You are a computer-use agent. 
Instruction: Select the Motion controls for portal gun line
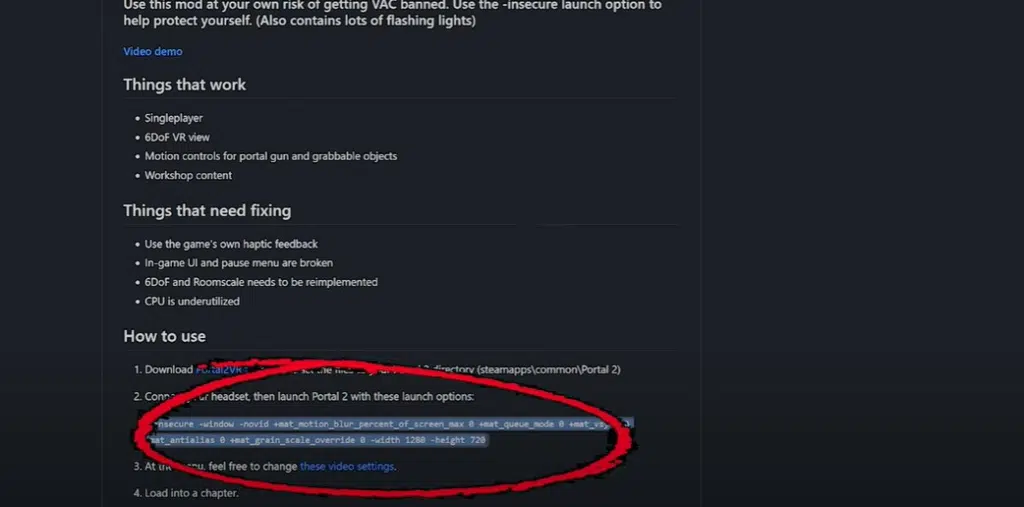coord(270,156)
